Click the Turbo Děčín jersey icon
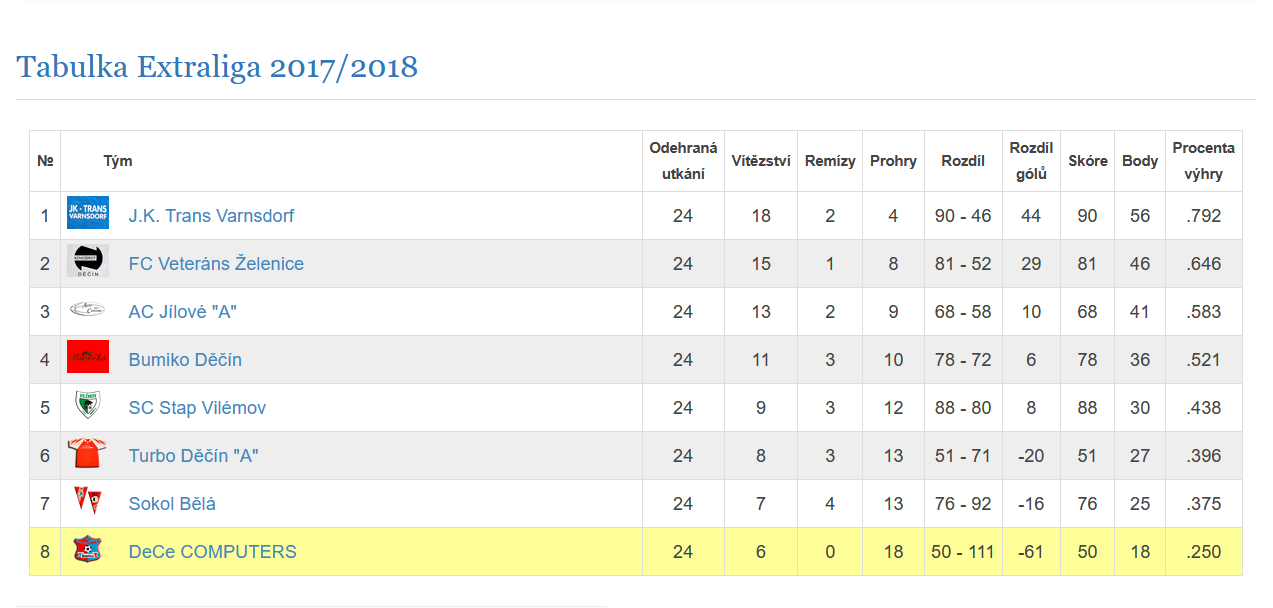 coord(88,453)
